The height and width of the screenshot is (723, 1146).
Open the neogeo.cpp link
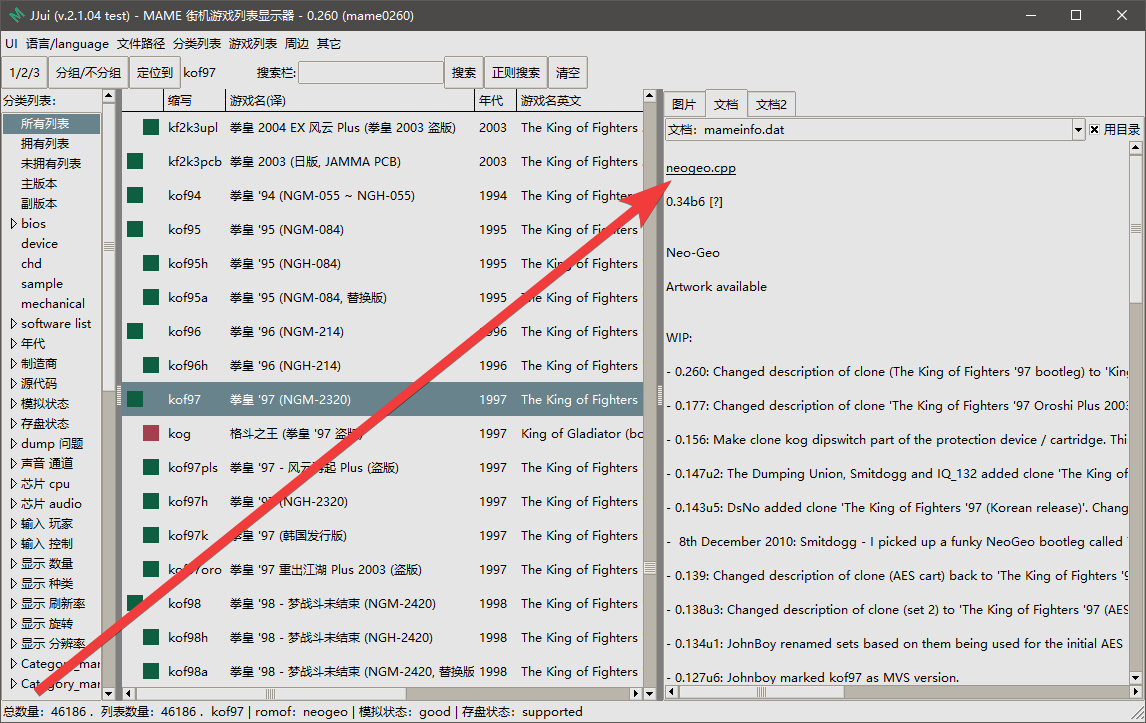701,167
